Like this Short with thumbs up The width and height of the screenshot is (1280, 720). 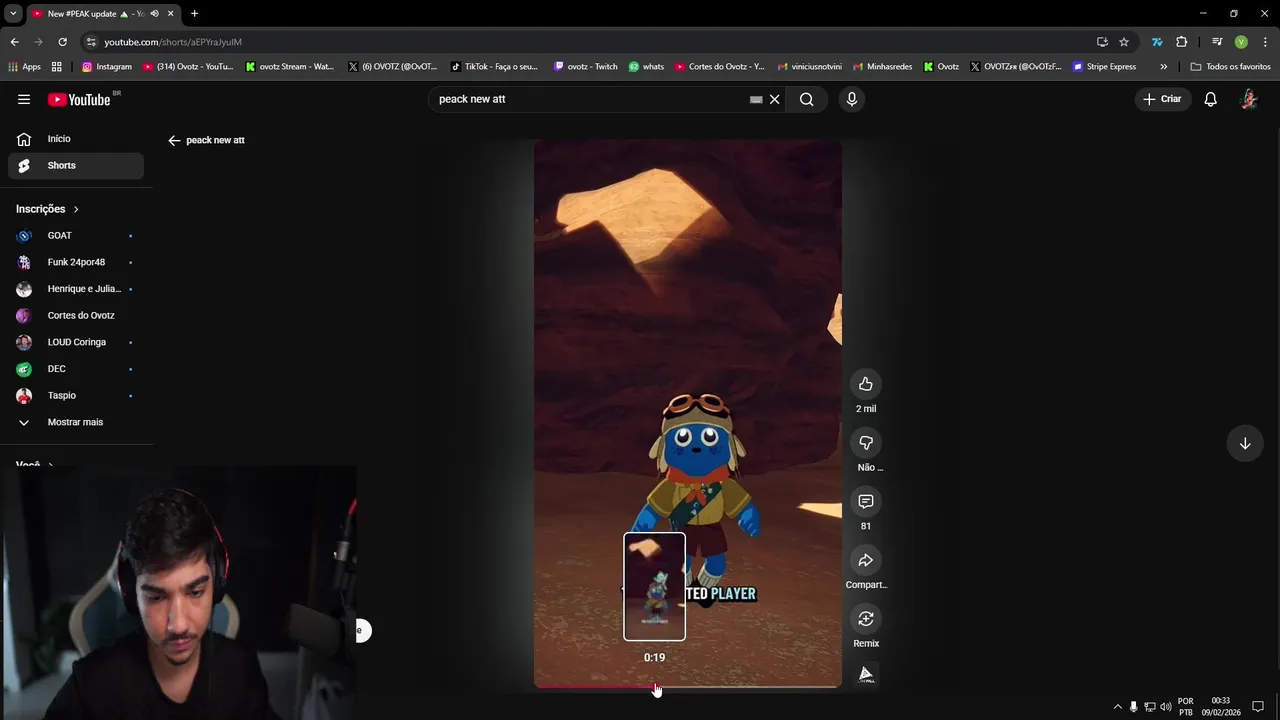point(866,384)
